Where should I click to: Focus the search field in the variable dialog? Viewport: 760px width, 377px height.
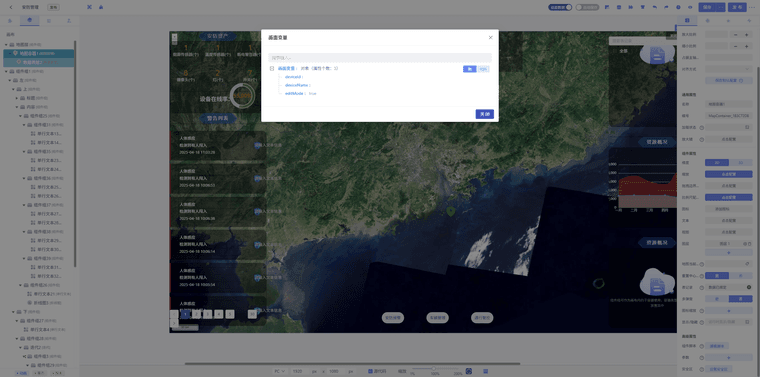click(380, 58)
